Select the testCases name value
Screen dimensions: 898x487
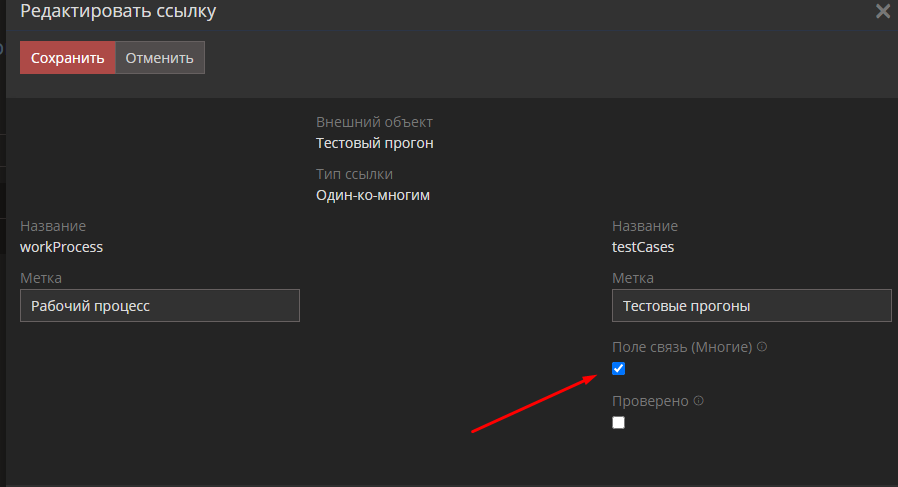pyautogui.click(x=643, y=246)
